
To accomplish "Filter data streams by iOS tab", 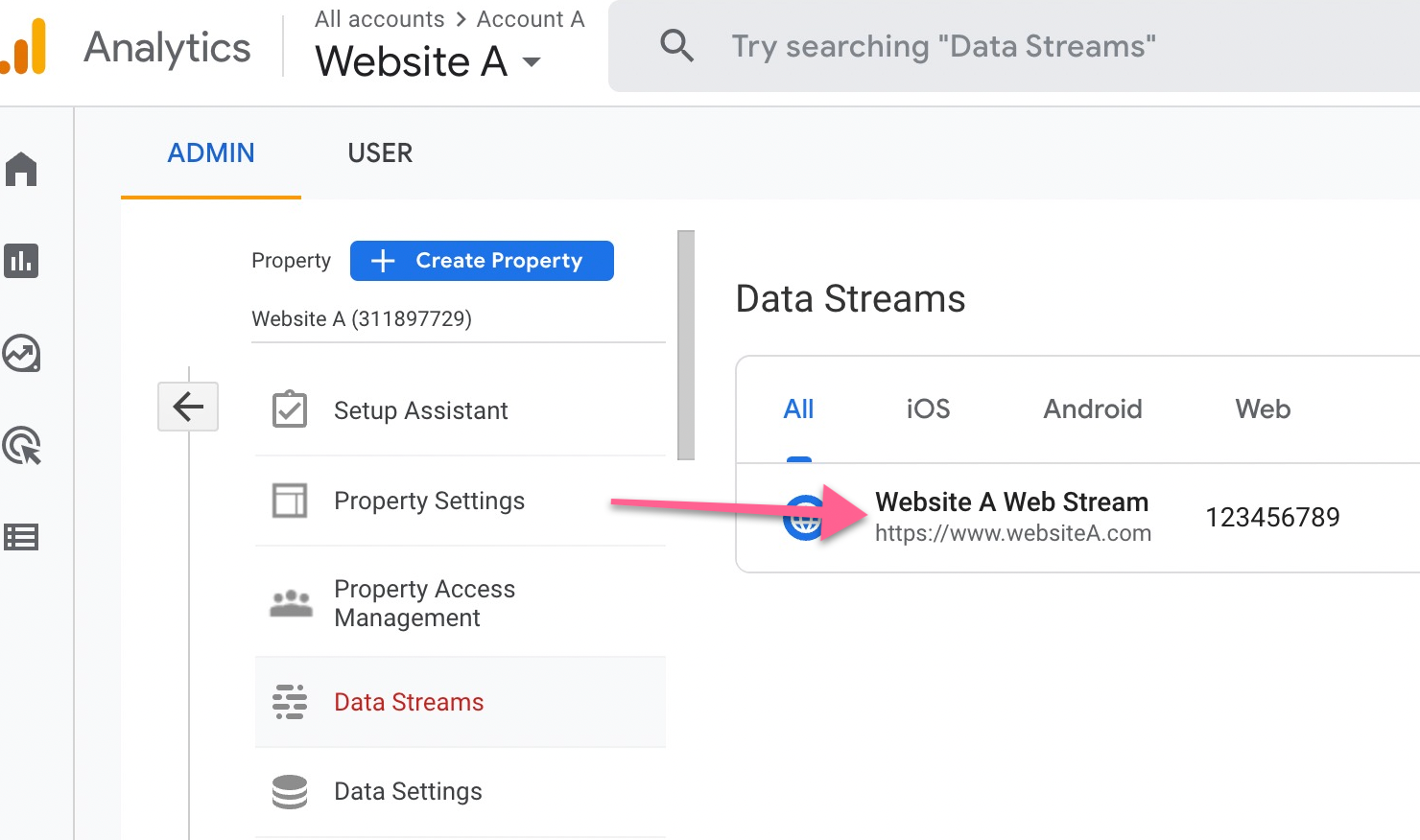I will [928, 409].
